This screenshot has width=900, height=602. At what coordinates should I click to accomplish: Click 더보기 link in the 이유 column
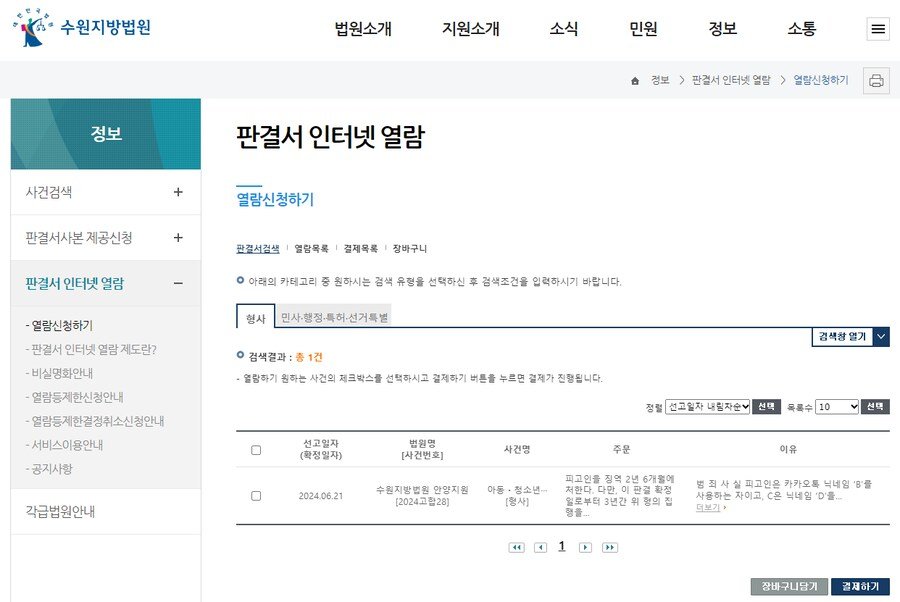710,508
